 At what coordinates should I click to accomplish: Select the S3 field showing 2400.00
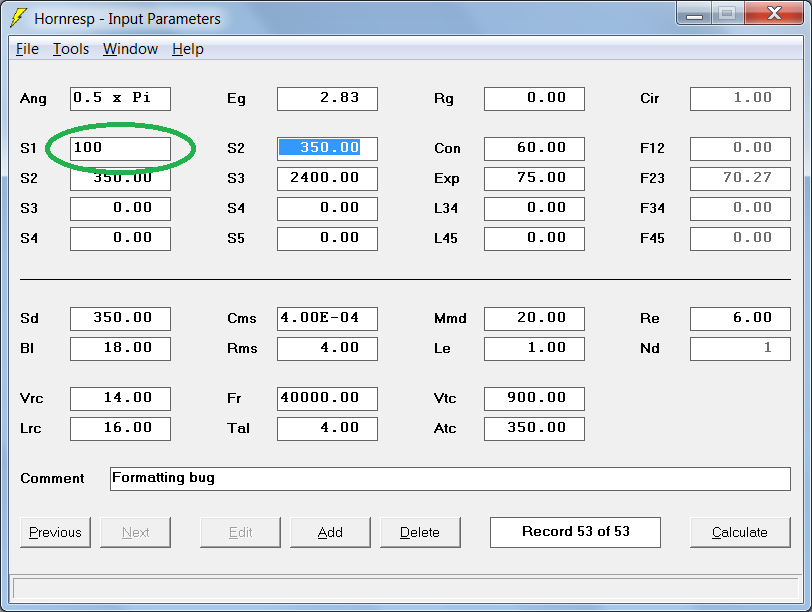click(x=327, y=179)
